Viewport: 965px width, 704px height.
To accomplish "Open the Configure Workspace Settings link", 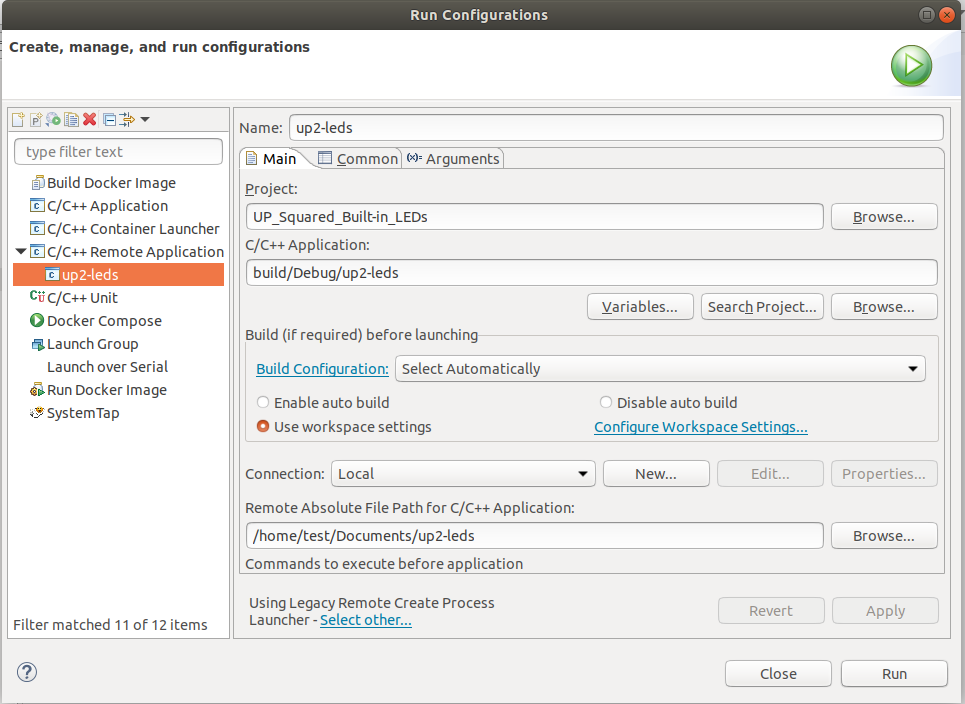I will click(x=700, y=427).
